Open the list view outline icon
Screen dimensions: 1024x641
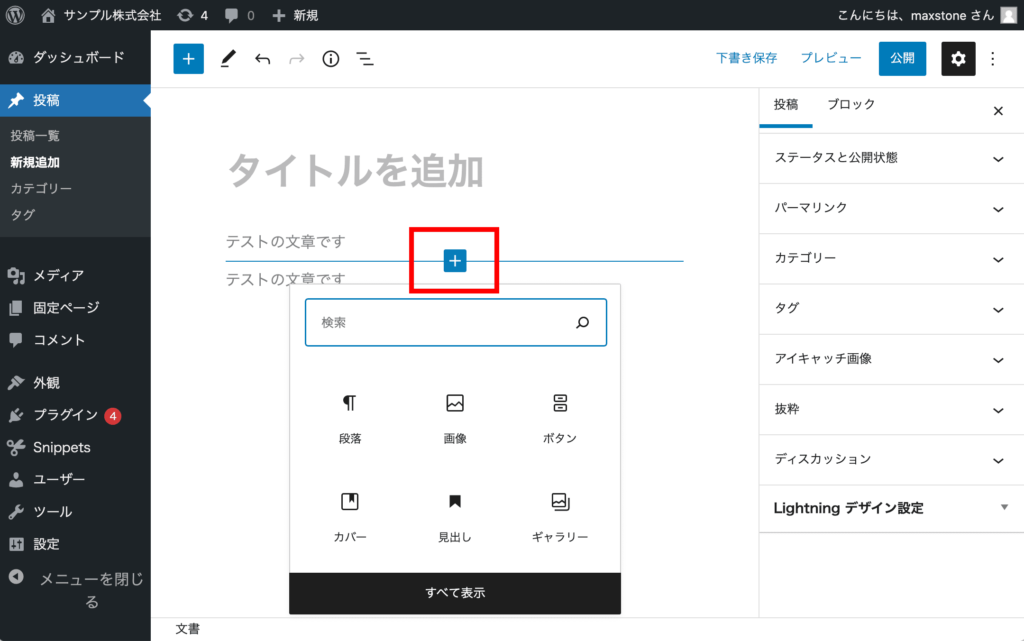pyautogui.click(x=364, y=58)
